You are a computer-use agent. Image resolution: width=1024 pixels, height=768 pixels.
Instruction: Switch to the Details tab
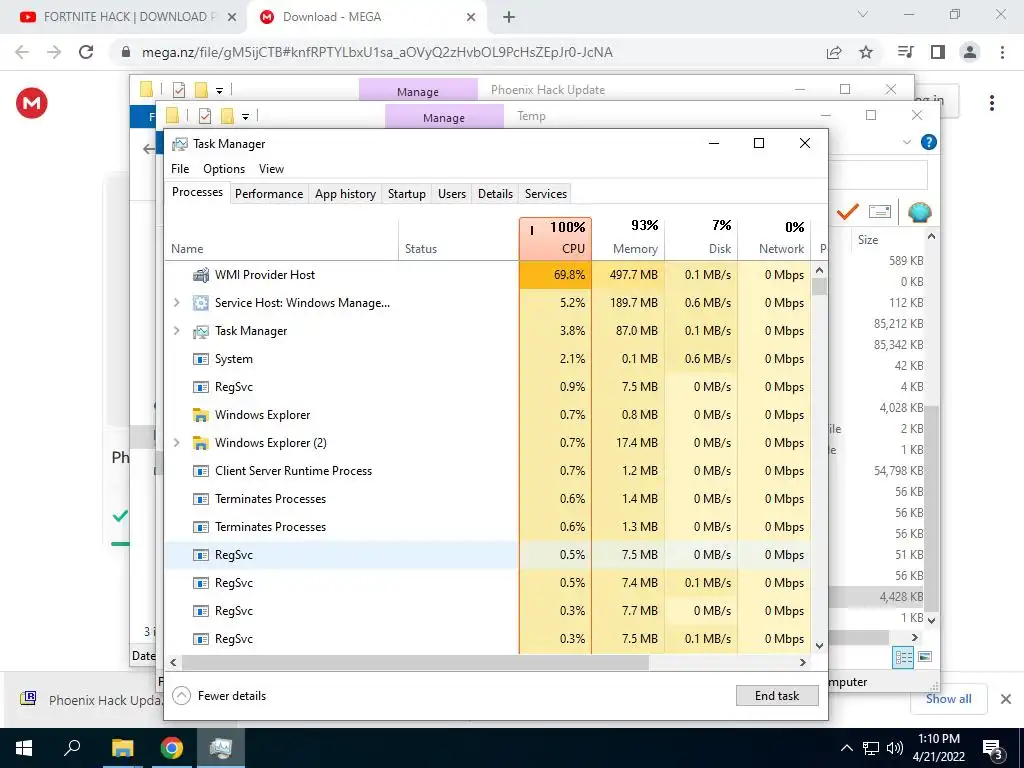click(x=495, y=194)
